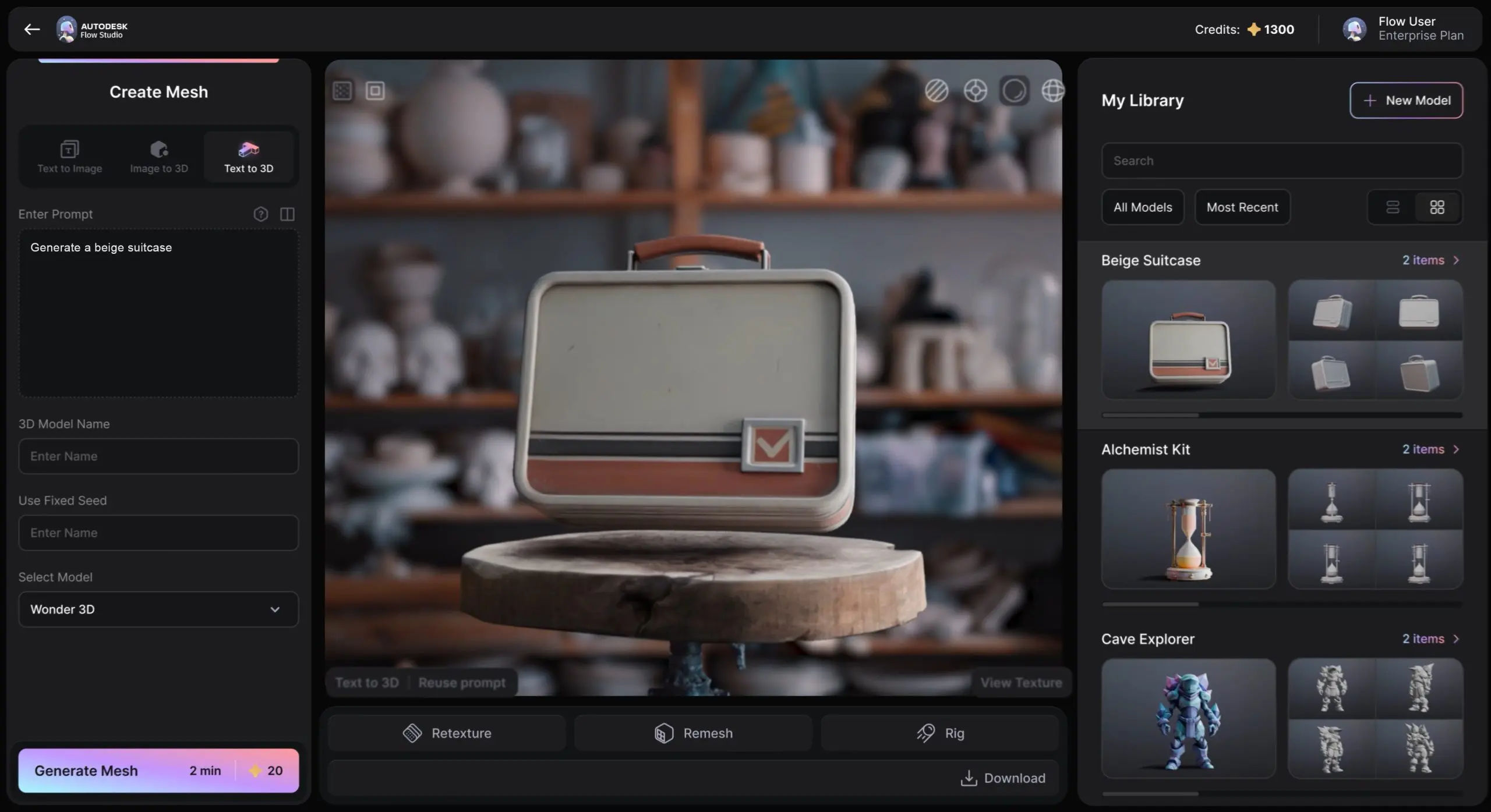Open prompt help question-mark icon
The width and height of the screenshot is (1491, 812).
click(x=260, y=214)
